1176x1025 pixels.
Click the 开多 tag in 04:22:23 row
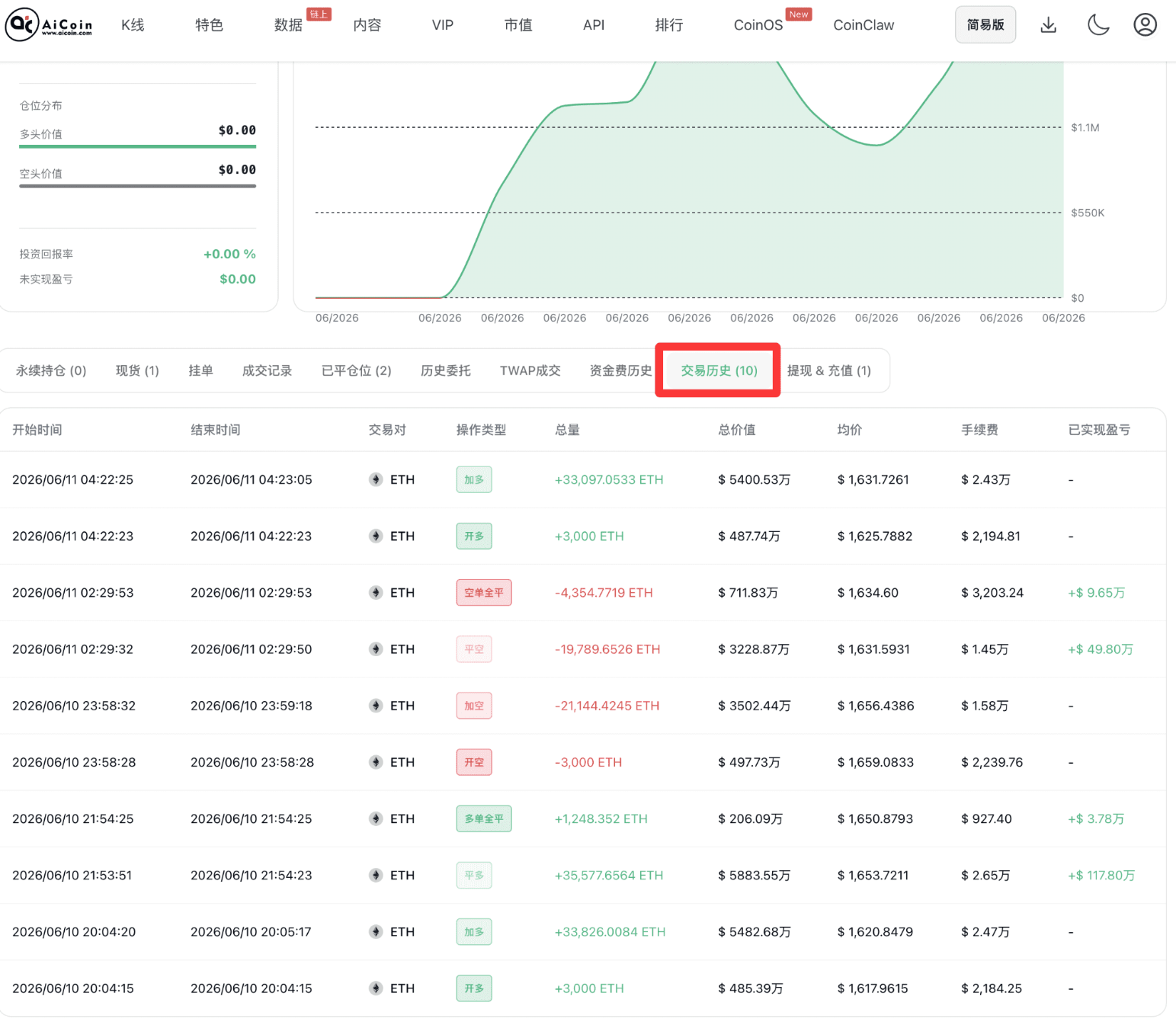pos(474,536)
